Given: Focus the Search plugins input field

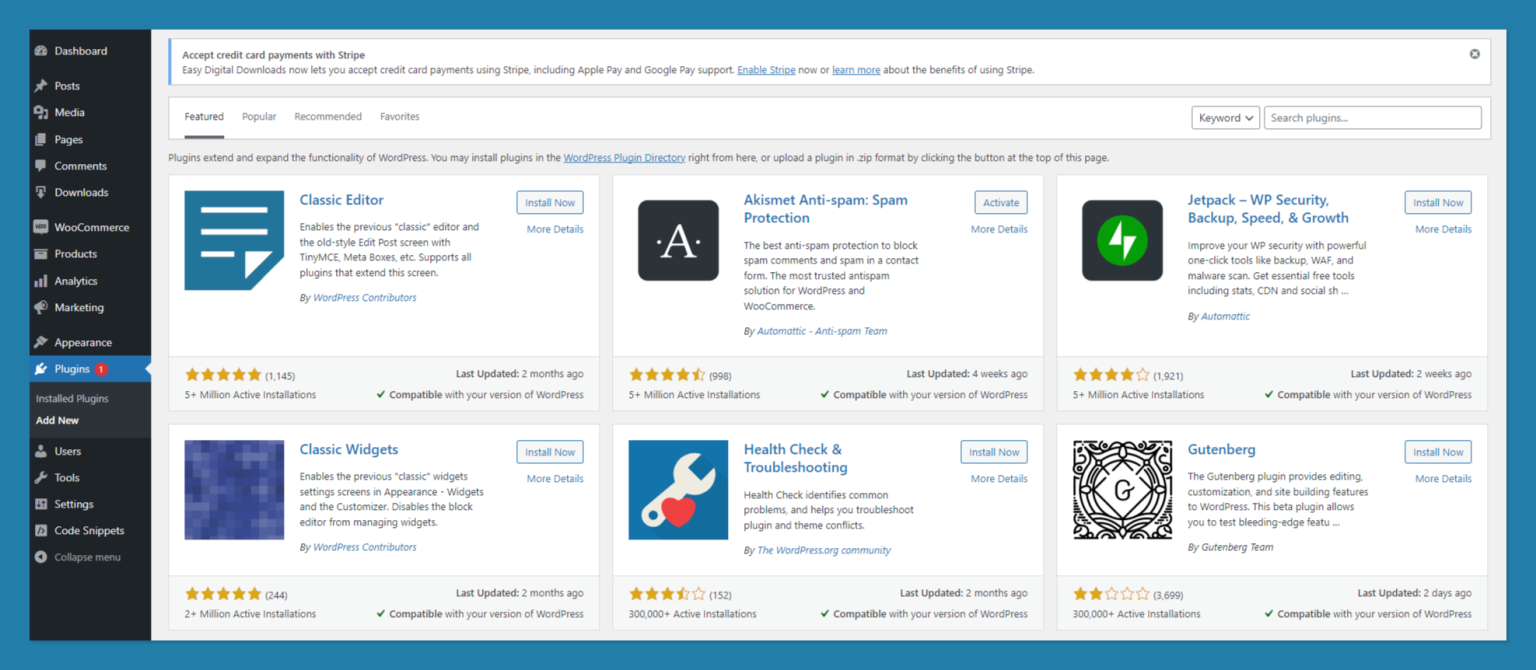Looking at the screenshot, I should (x=1372, y=118).
